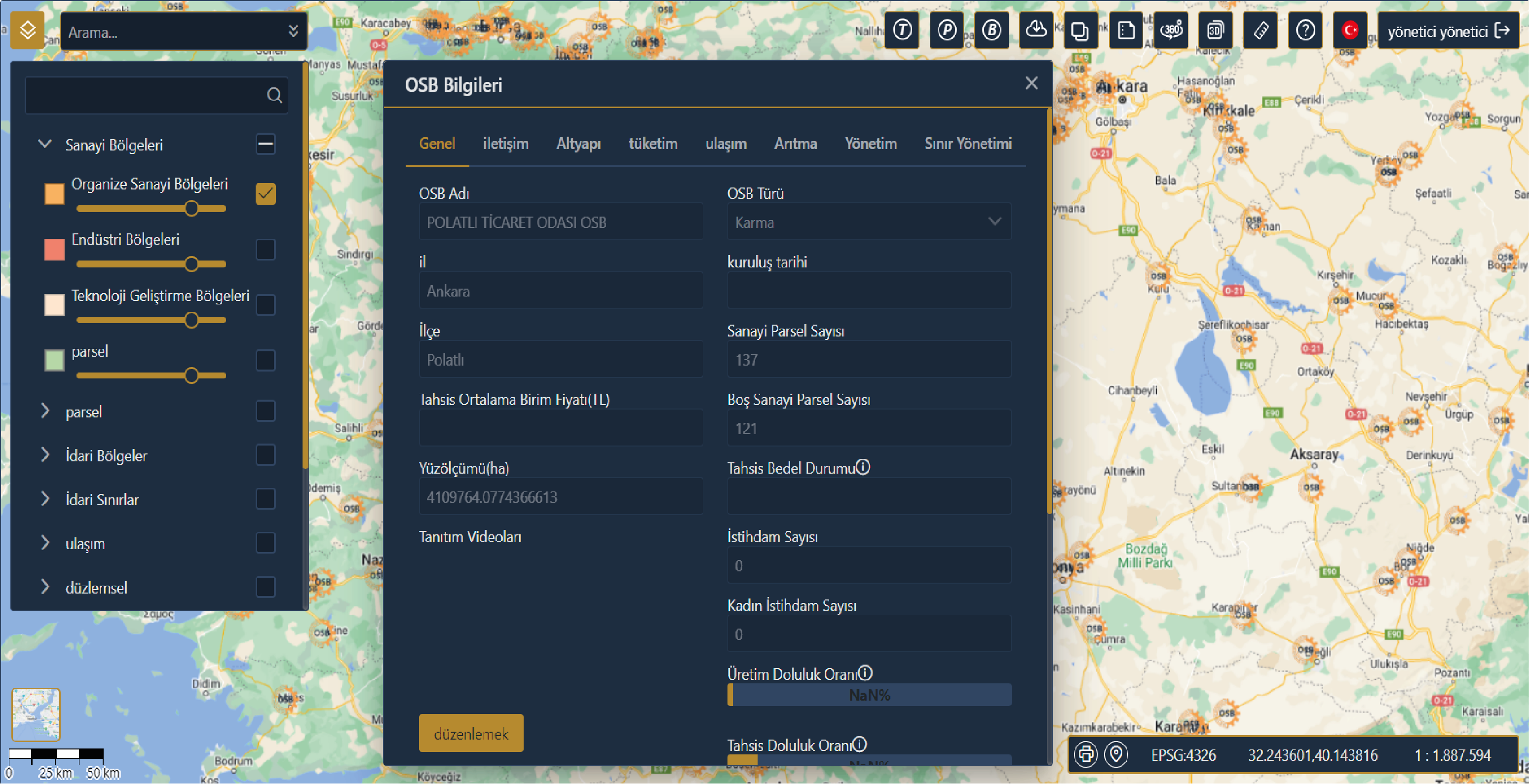Open the overview minimap thumbnail
Image resolution: width=1529 pixels, height=784 pixels.
36,714
